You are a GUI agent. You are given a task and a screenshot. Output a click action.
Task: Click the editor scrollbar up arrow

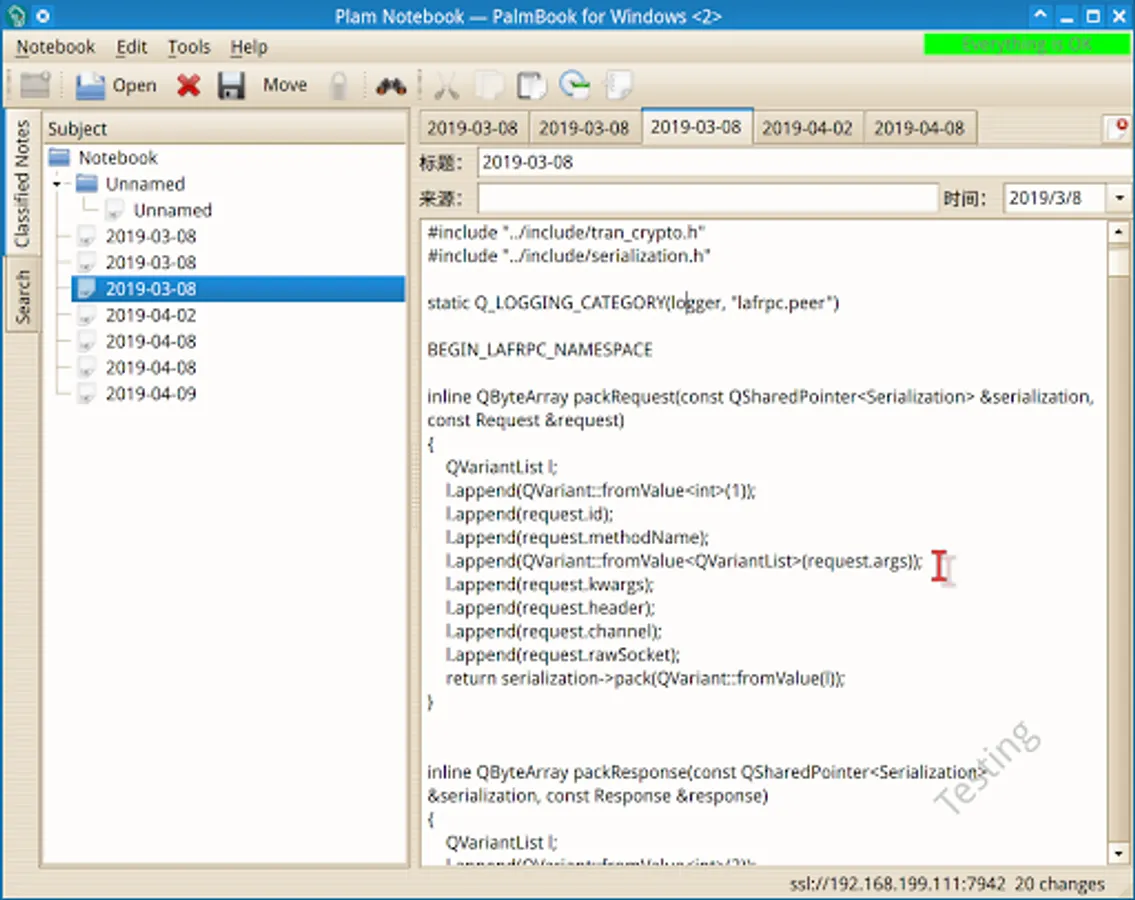click(x=1118, y=232)
